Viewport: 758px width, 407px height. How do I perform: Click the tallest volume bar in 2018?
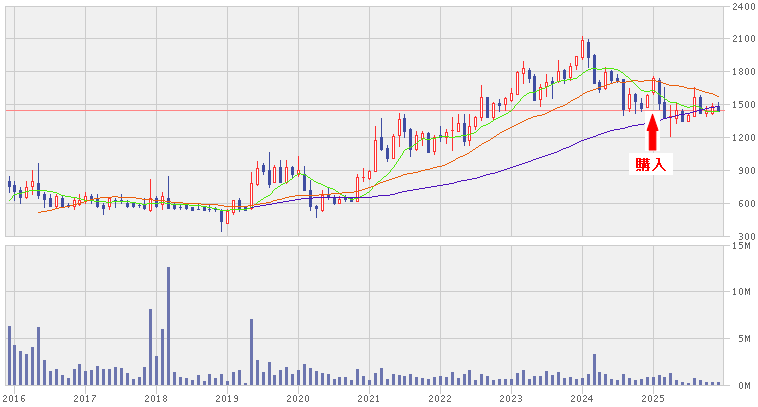coord(168,326)
